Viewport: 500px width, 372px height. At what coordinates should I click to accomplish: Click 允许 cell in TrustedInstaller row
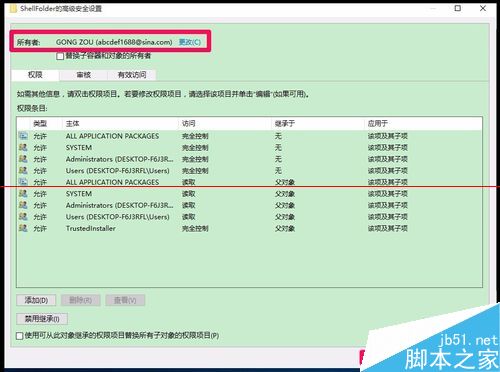(40, 228)
